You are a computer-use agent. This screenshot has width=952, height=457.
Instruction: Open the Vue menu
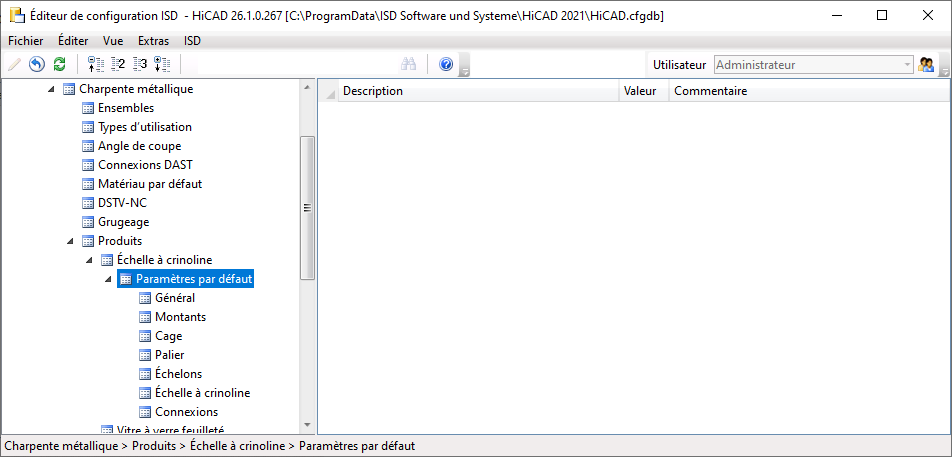click(113, 41)
